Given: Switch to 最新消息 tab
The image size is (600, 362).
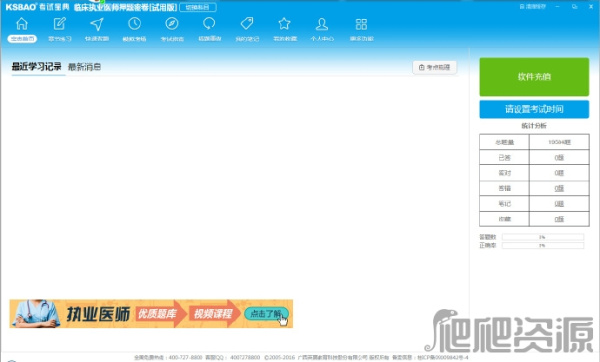Looking at the screenshot, I should (84, 67).
